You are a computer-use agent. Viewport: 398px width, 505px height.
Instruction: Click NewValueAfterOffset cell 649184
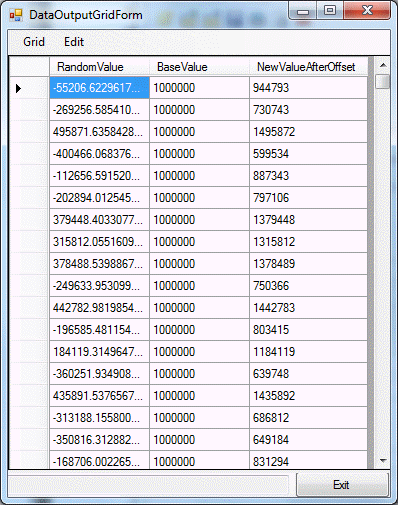pos(309,440)
